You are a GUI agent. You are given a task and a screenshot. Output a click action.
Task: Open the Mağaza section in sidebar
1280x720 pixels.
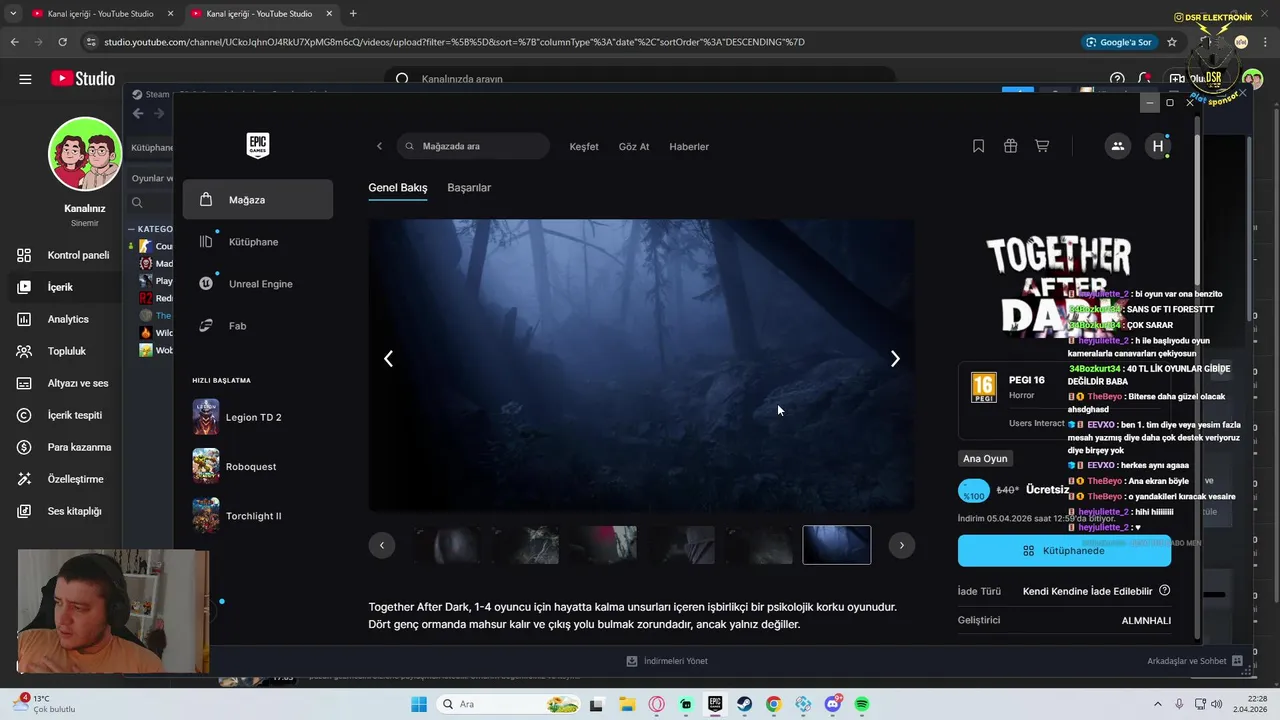pos(258,200)
